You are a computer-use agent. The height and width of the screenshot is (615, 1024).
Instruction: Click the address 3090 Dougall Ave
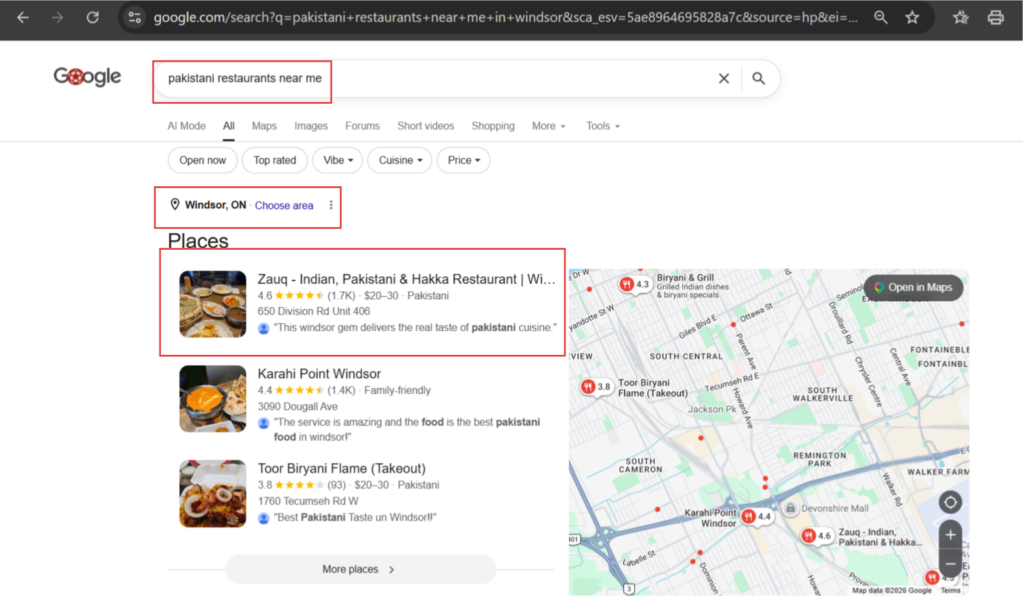tap(297, 406)
